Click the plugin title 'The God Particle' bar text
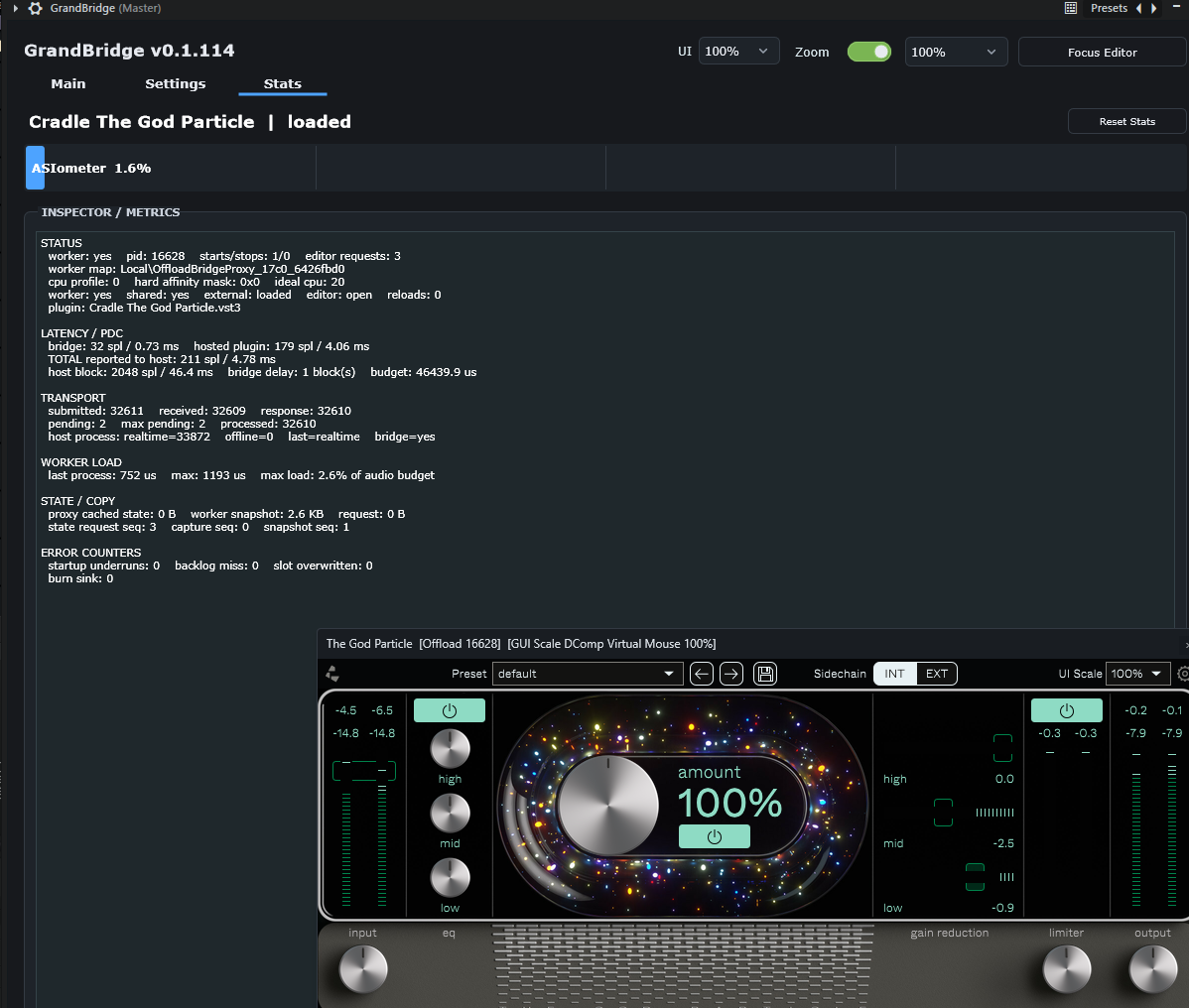Image resolution: width=1189 pixels, height=1008 pixels. [369, 644]
